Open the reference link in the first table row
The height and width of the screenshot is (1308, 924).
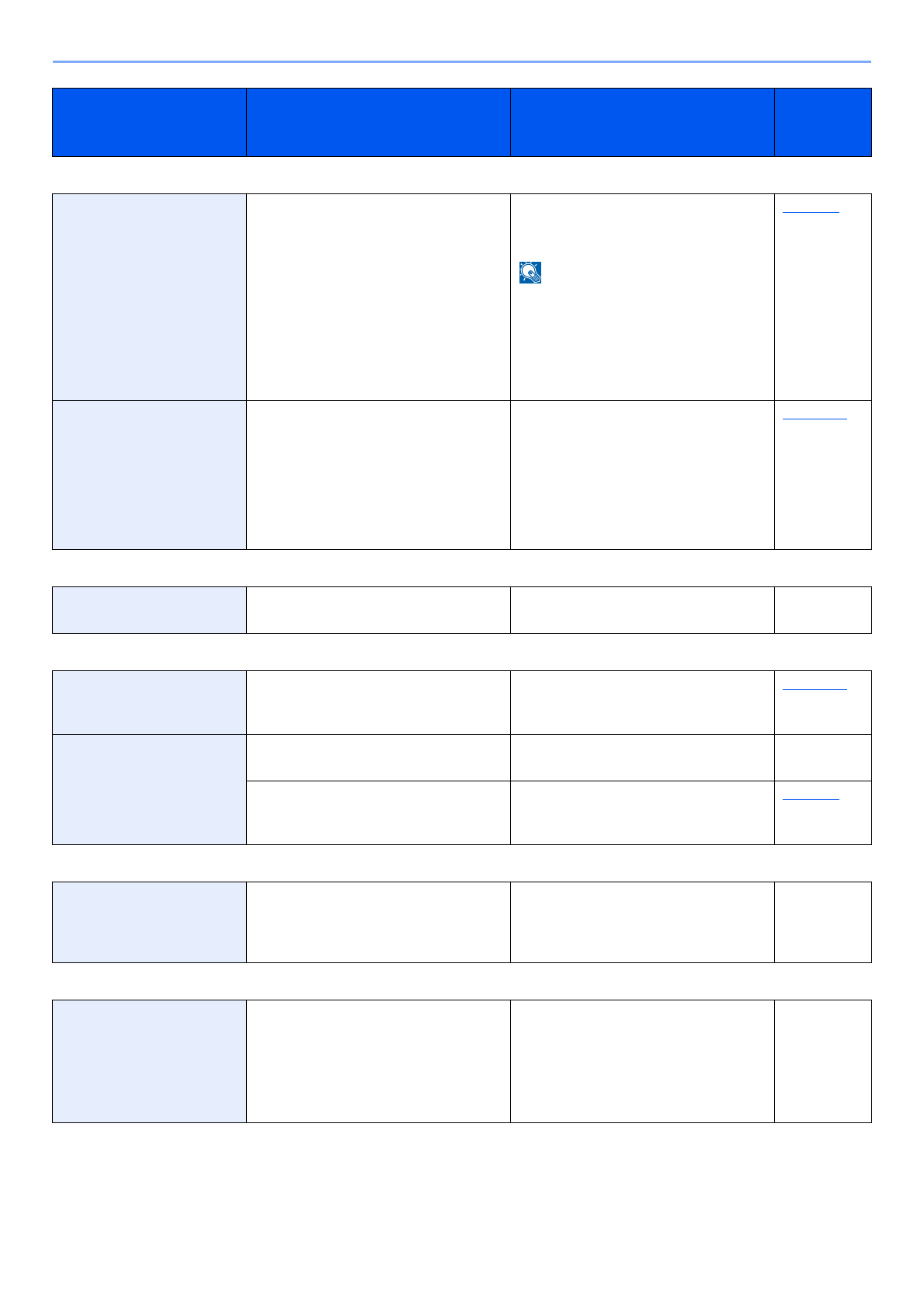tap(811, 210)
